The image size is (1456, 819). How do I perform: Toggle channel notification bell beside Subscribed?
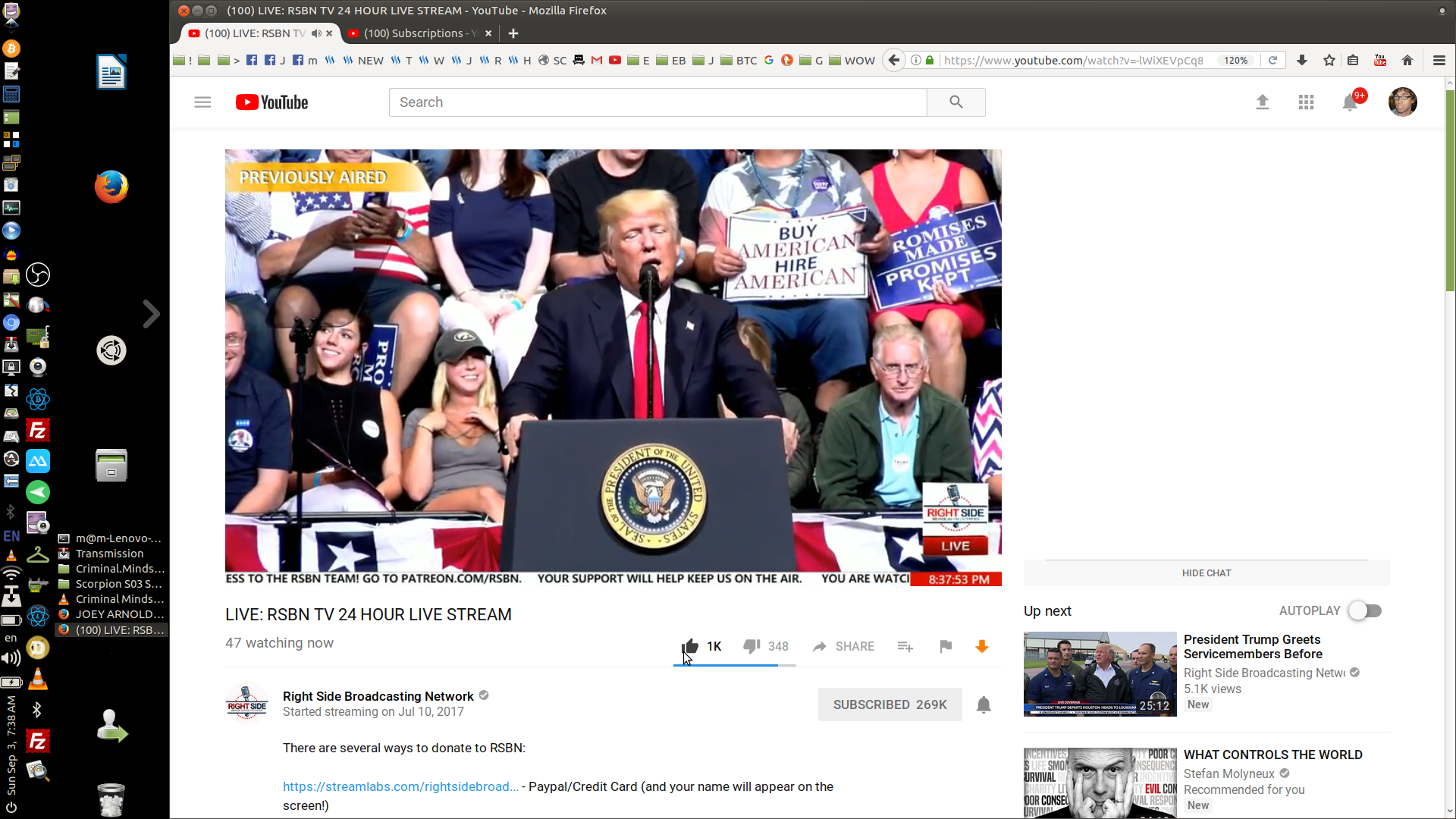[x=984, y=704]
